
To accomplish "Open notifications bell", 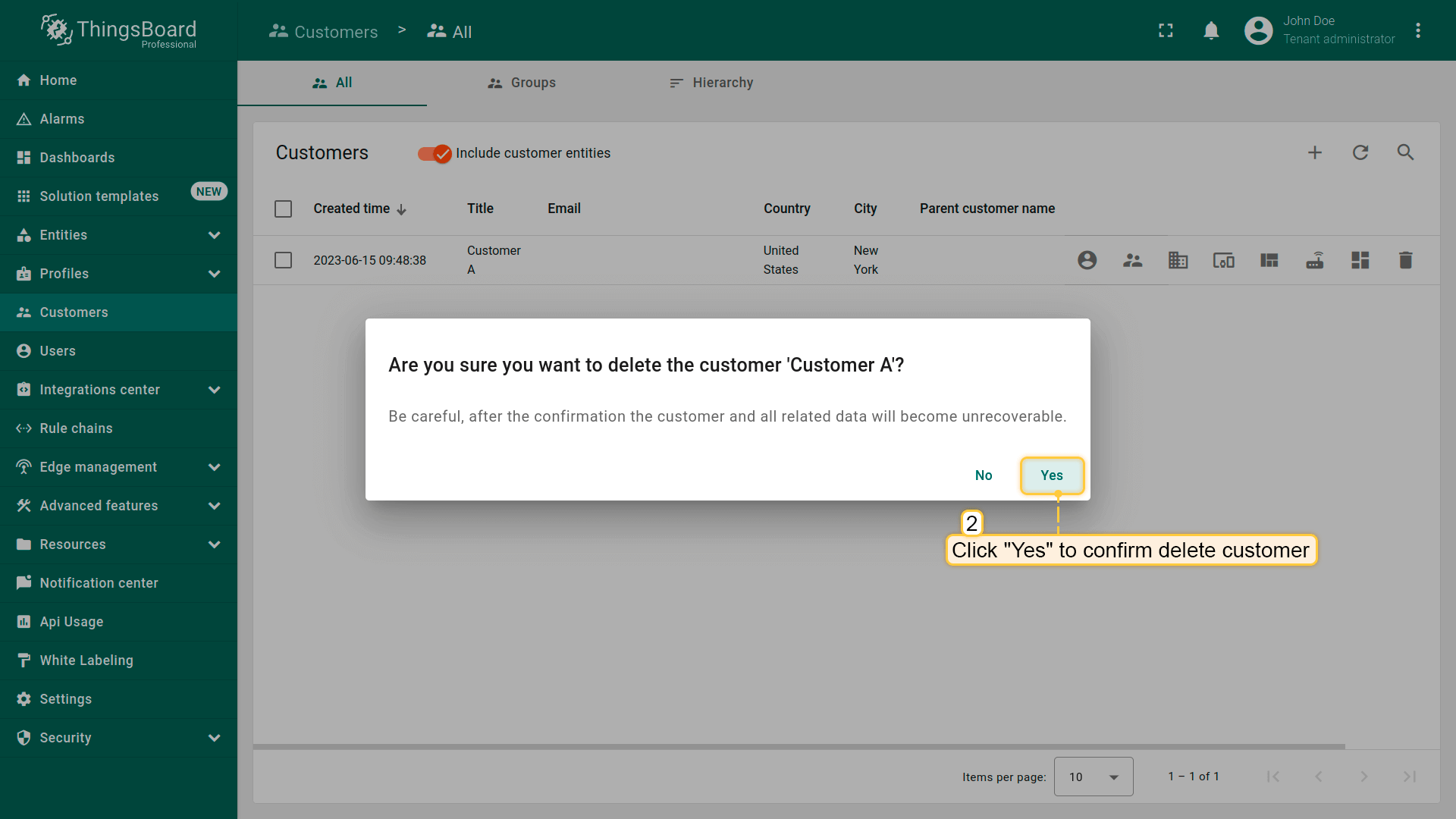I will click(x=1211, y=30).
